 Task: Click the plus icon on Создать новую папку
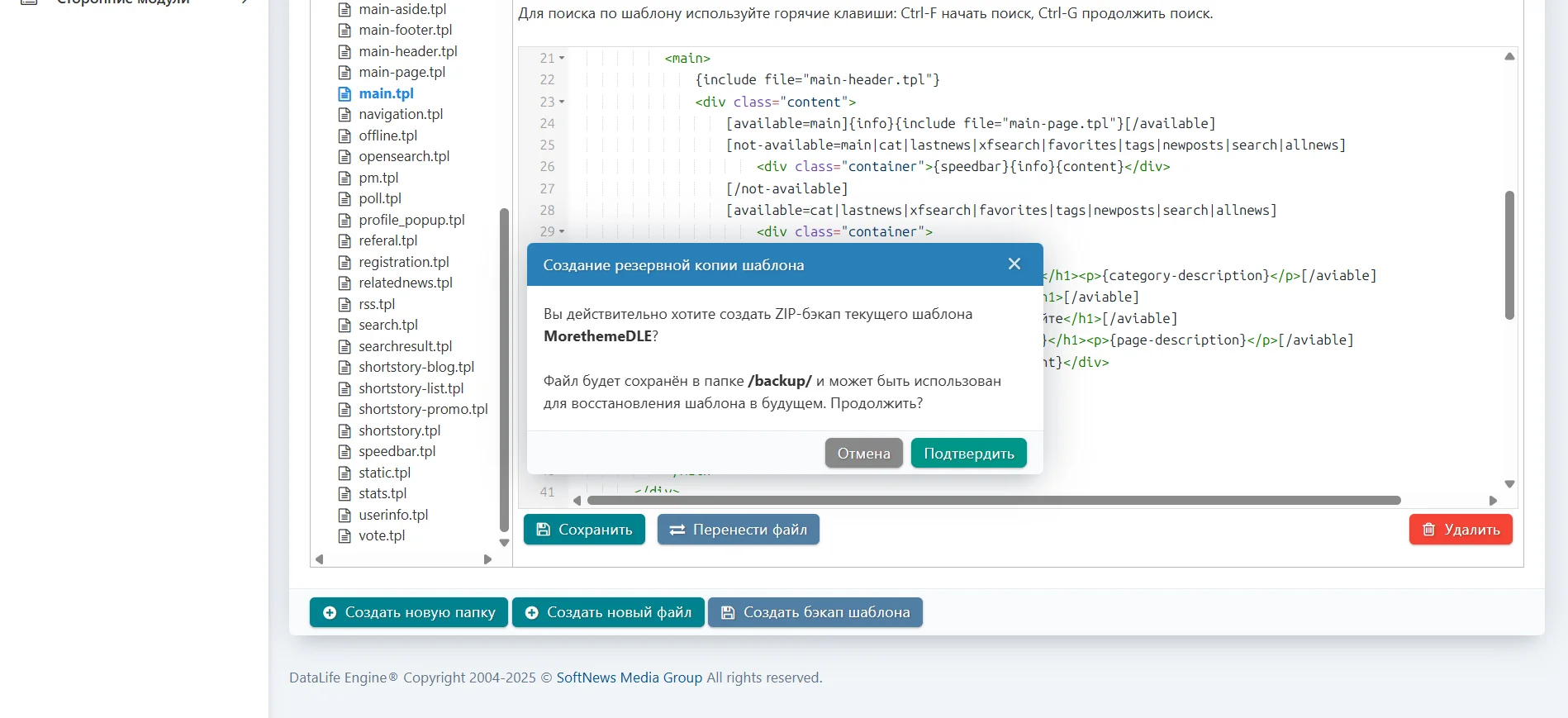point(330,612)
